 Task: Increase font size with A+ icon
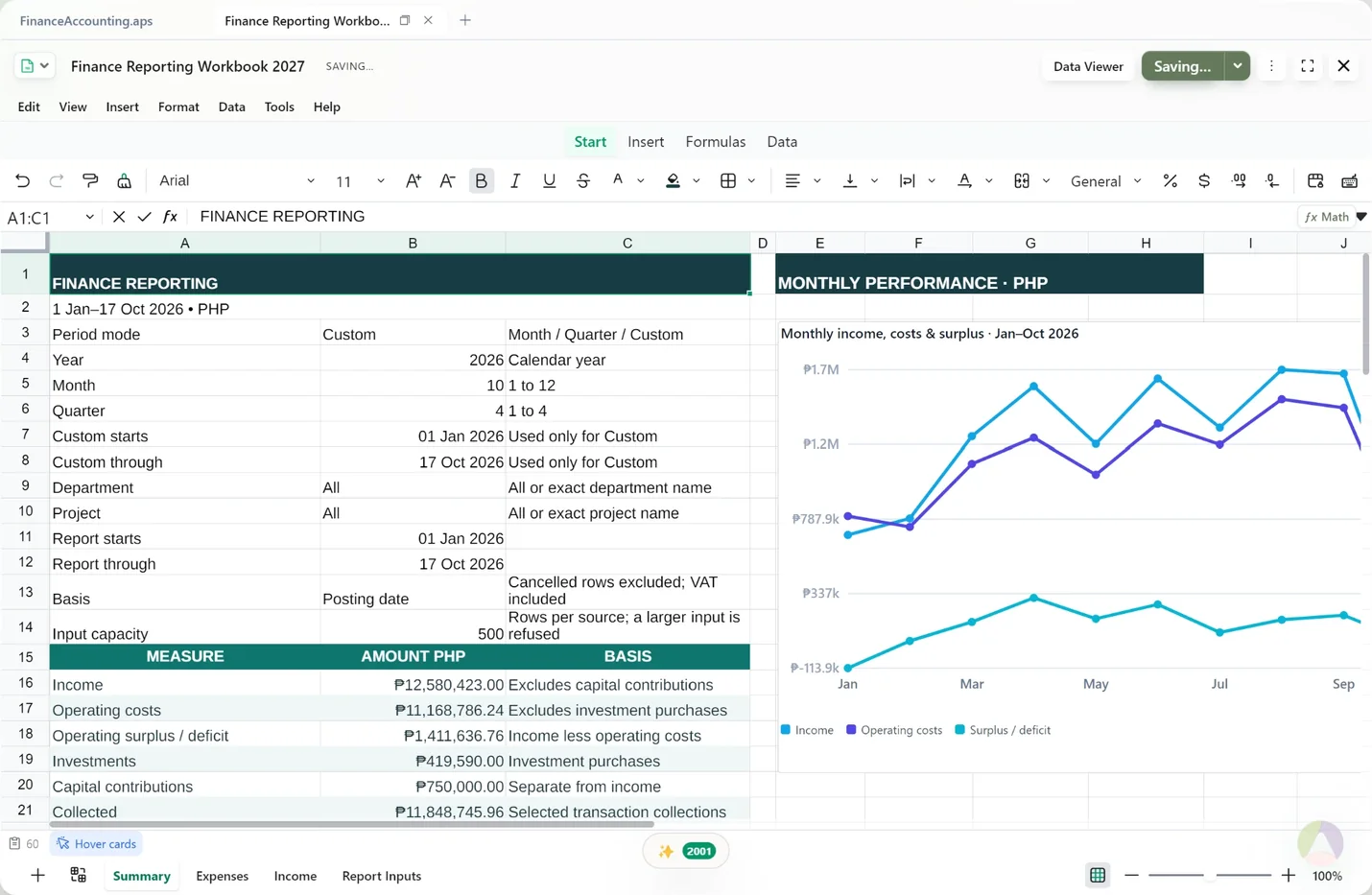coord(414,180)
